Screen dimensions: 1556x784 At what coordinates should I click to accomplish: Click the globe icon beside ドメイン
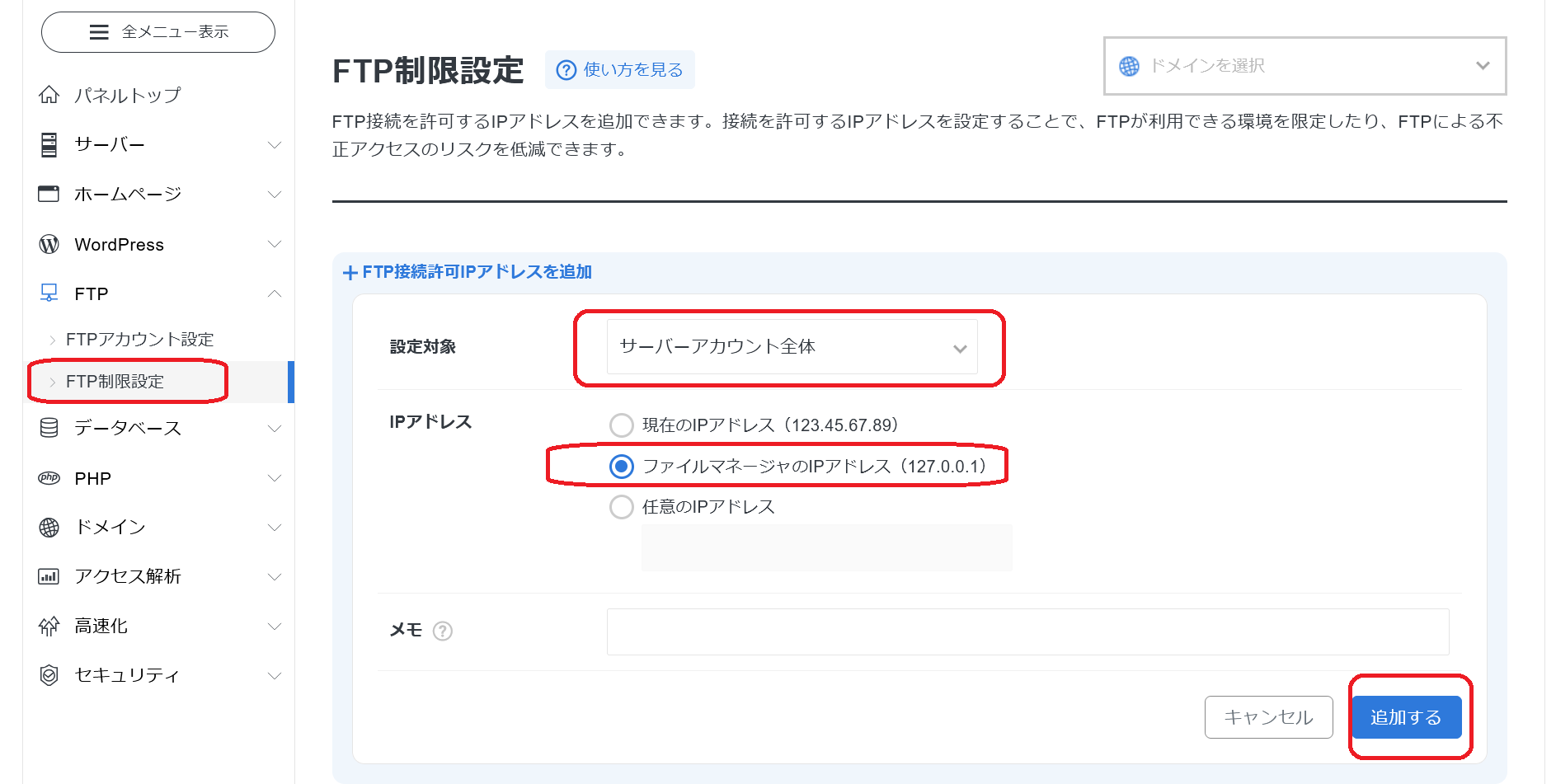click(49, 528)
